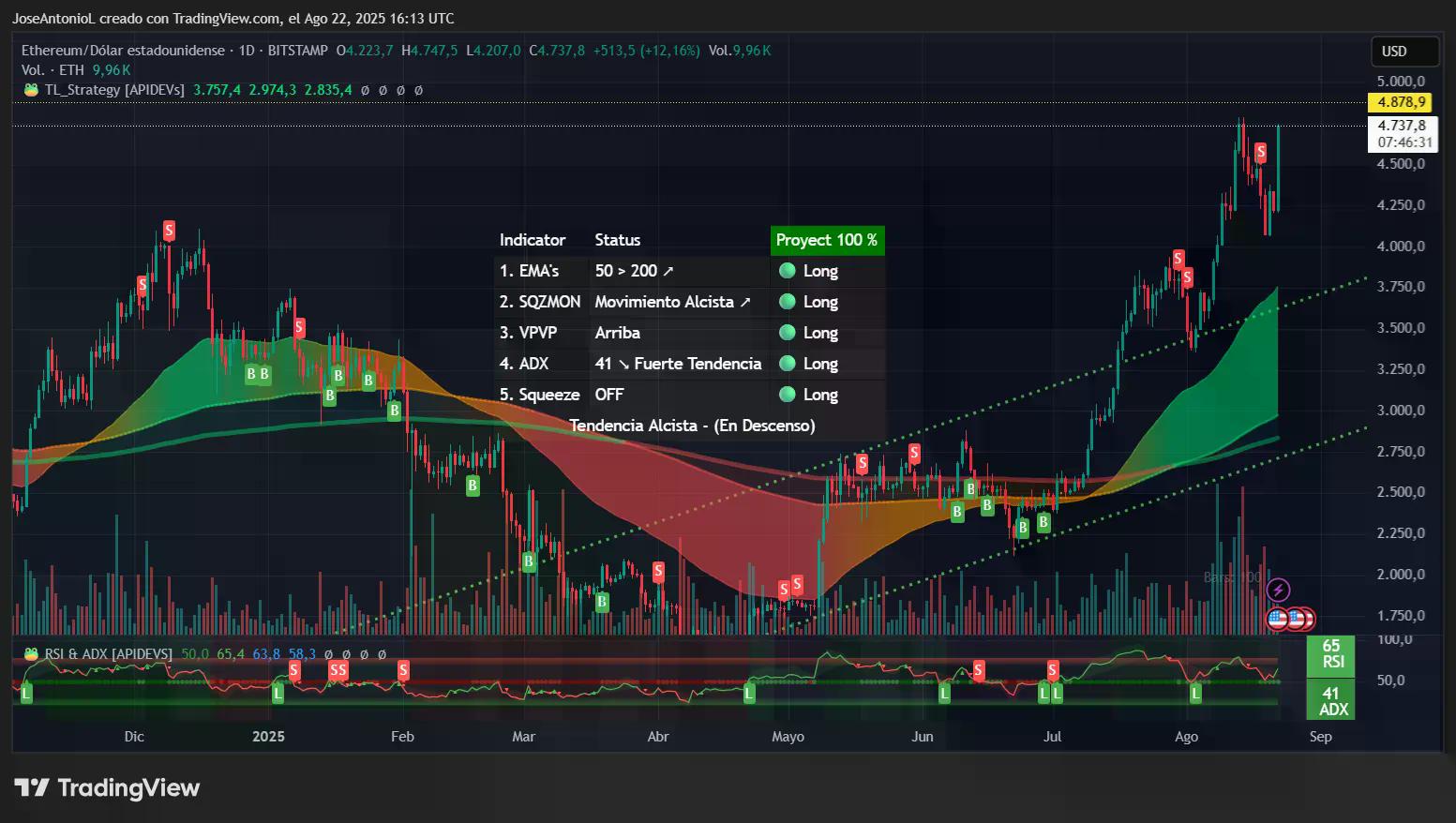Click the green dot in the SQZMON row
Viewport: 1456px width, 823px height.
coord(788,302)
